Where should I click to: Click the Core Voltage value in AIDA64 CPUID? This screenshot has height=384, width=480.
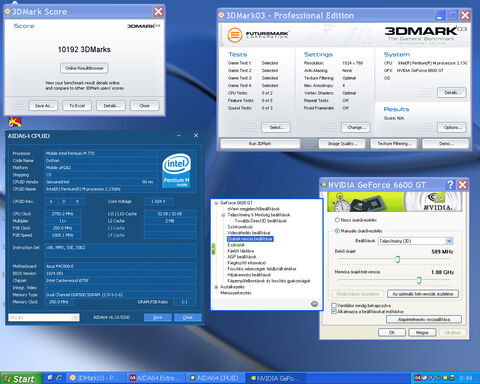[158, 201]
